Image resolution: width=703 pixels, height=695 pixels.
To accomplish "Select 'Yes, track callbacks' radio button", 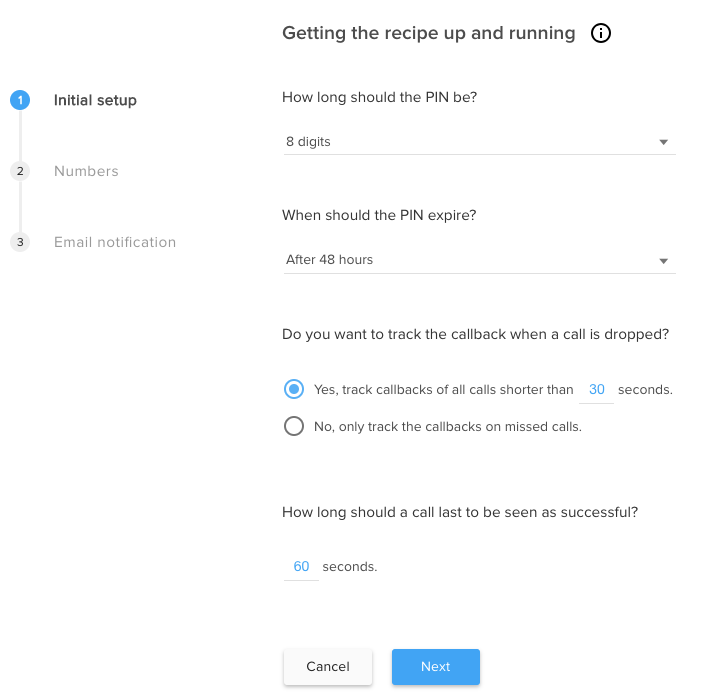I will tap(294, 389).
